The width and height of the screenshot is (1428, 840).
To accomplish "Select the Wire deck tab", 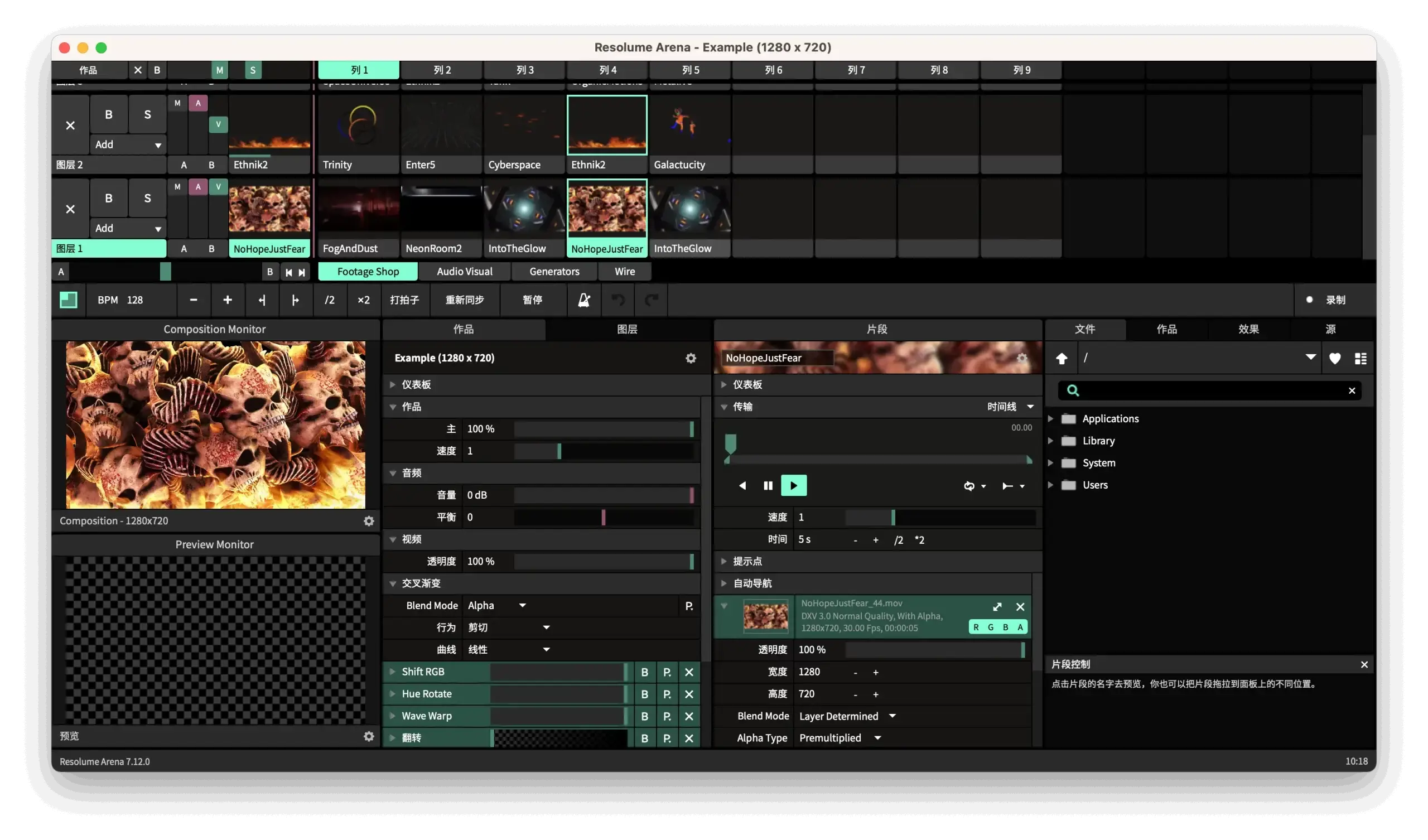I will [x=624, y=272].
